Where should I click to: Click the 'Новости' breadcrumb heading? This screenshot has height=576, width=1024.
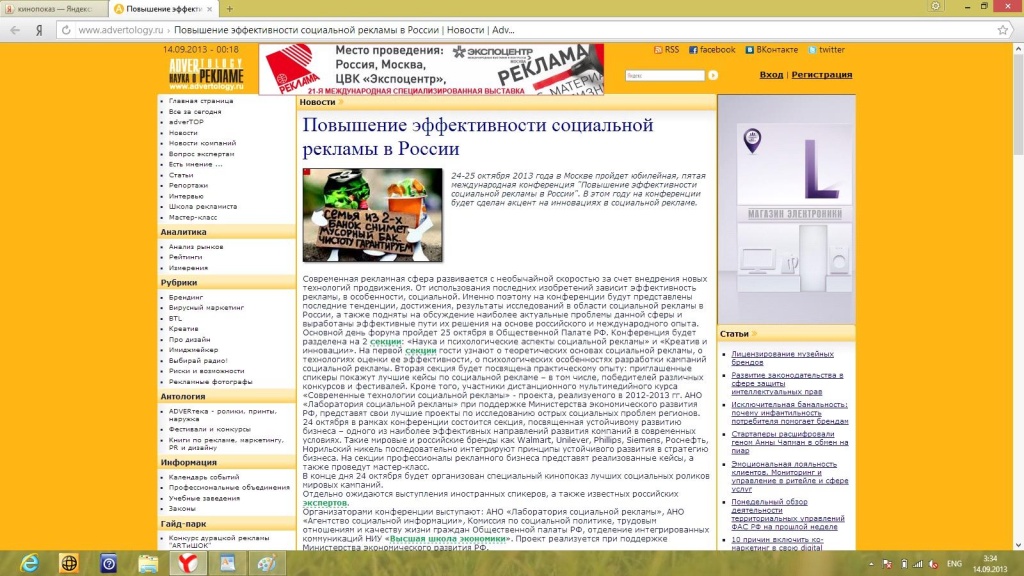[317, 102]
